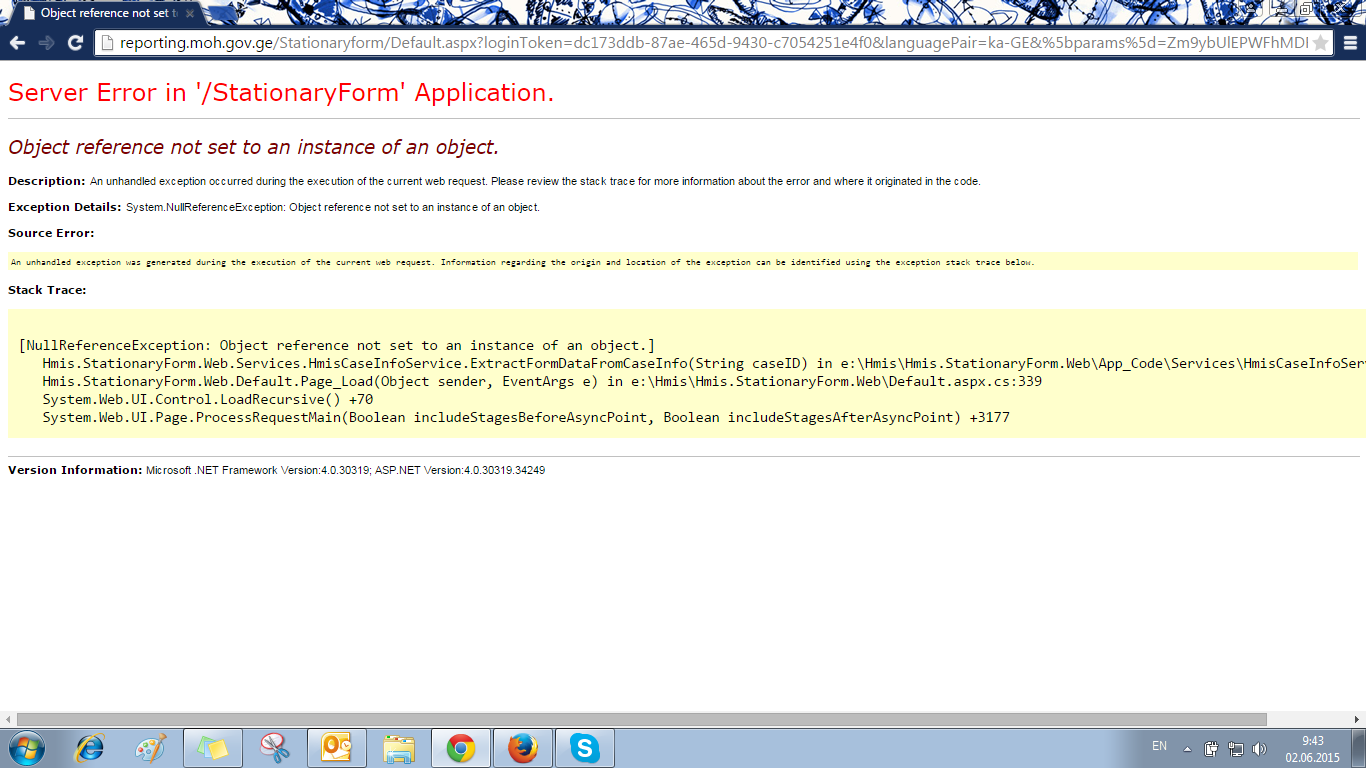This screenshot has height=768, width=1366.
Task: Bookmark this page using the star icon
Action: coord(1320,43)
